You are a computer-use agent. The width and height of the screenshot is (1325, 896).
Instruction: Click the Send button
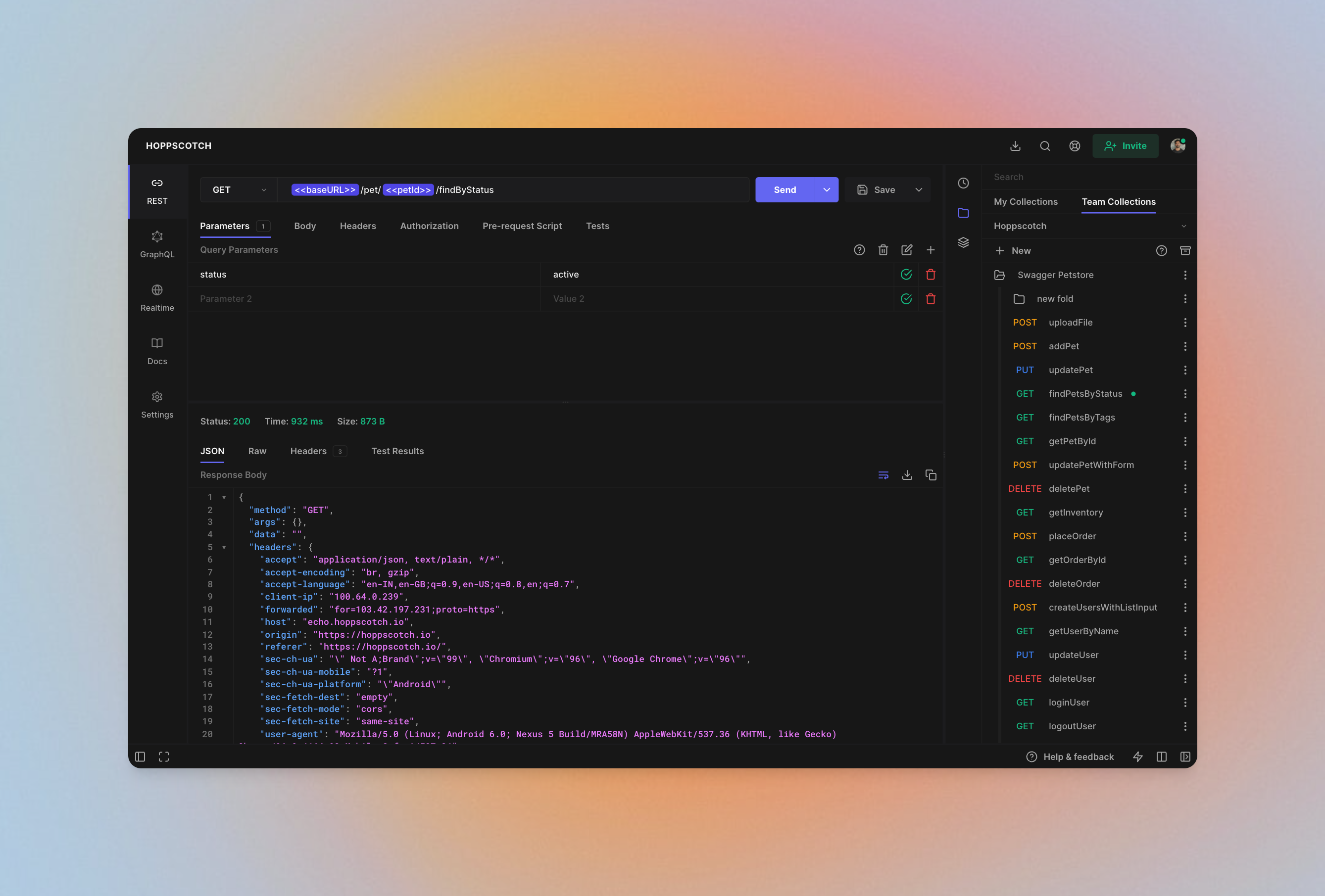[785, 189]
